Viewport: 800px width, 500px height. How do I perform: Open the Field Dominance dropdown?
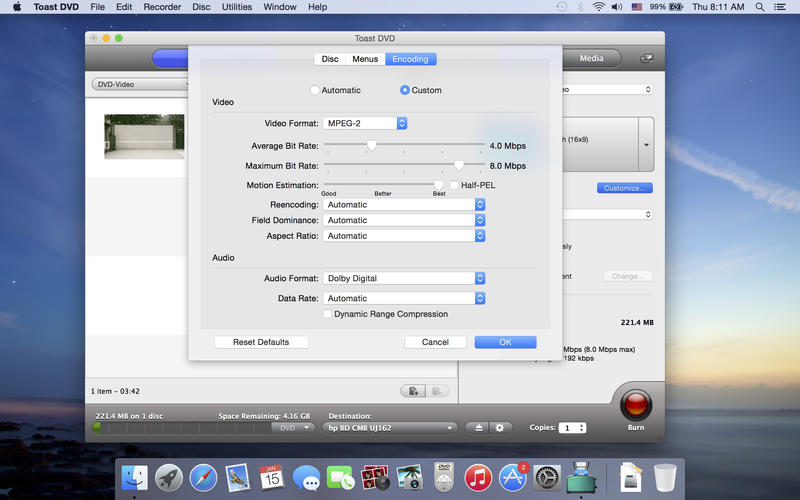click(x=405, y=220)
